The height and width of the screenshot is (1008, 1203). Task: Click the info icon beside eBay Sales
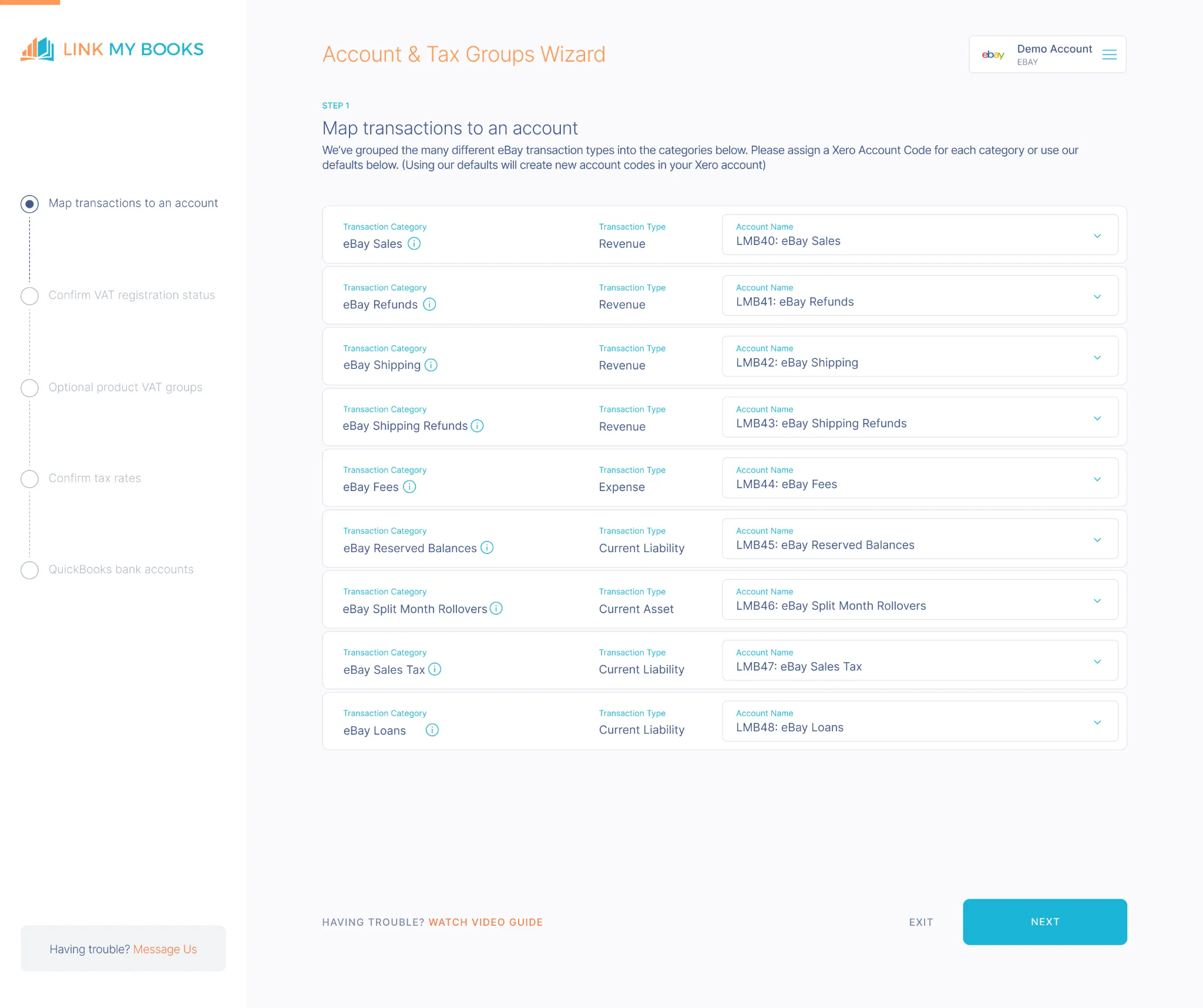(414, 243)
